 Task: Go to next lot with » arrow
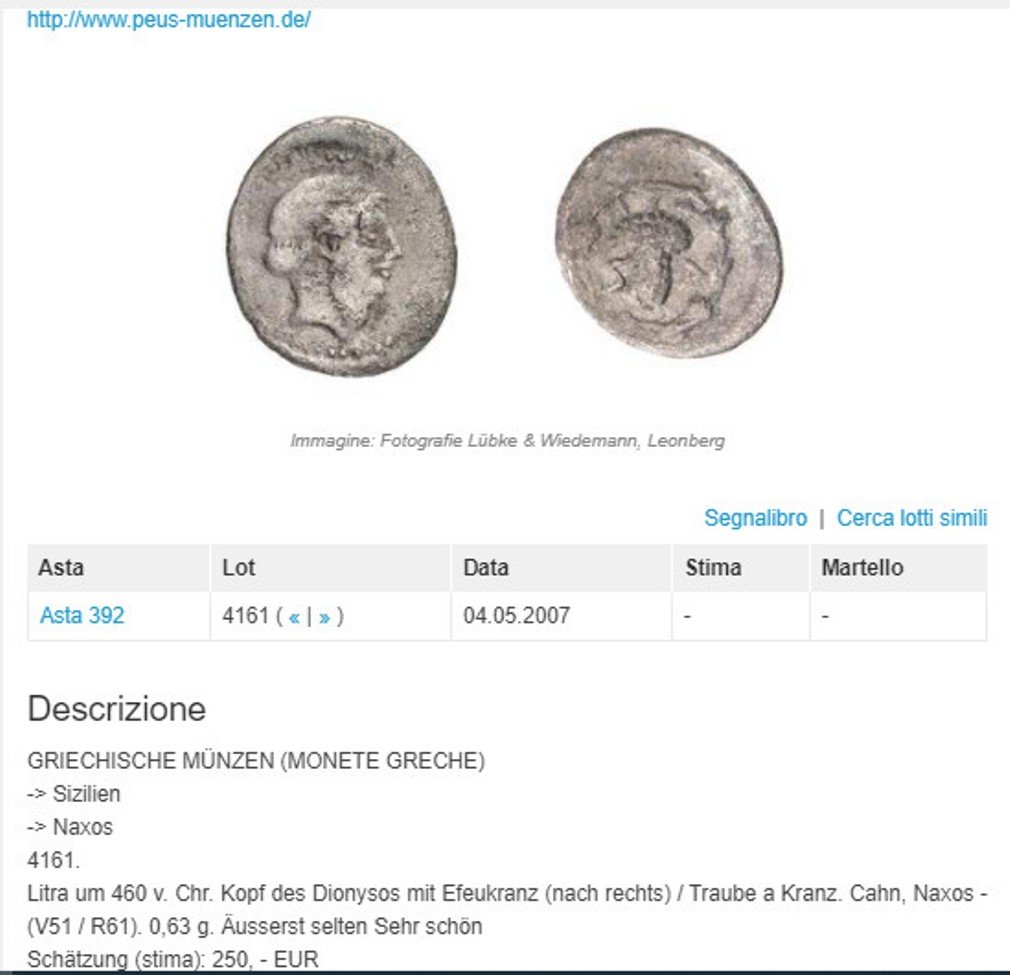pyautogui.click(x=324, y=617)
